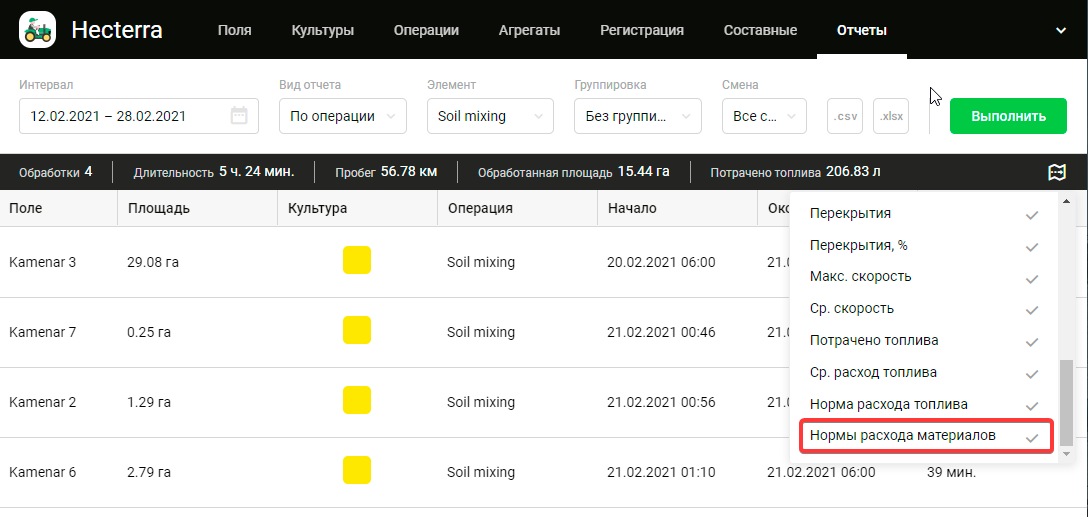This screenshot has width=1088, height=517.
Task: Disable the Нормы расхода материалов column
Action: pyautogui.click(x=1031, y=437)
